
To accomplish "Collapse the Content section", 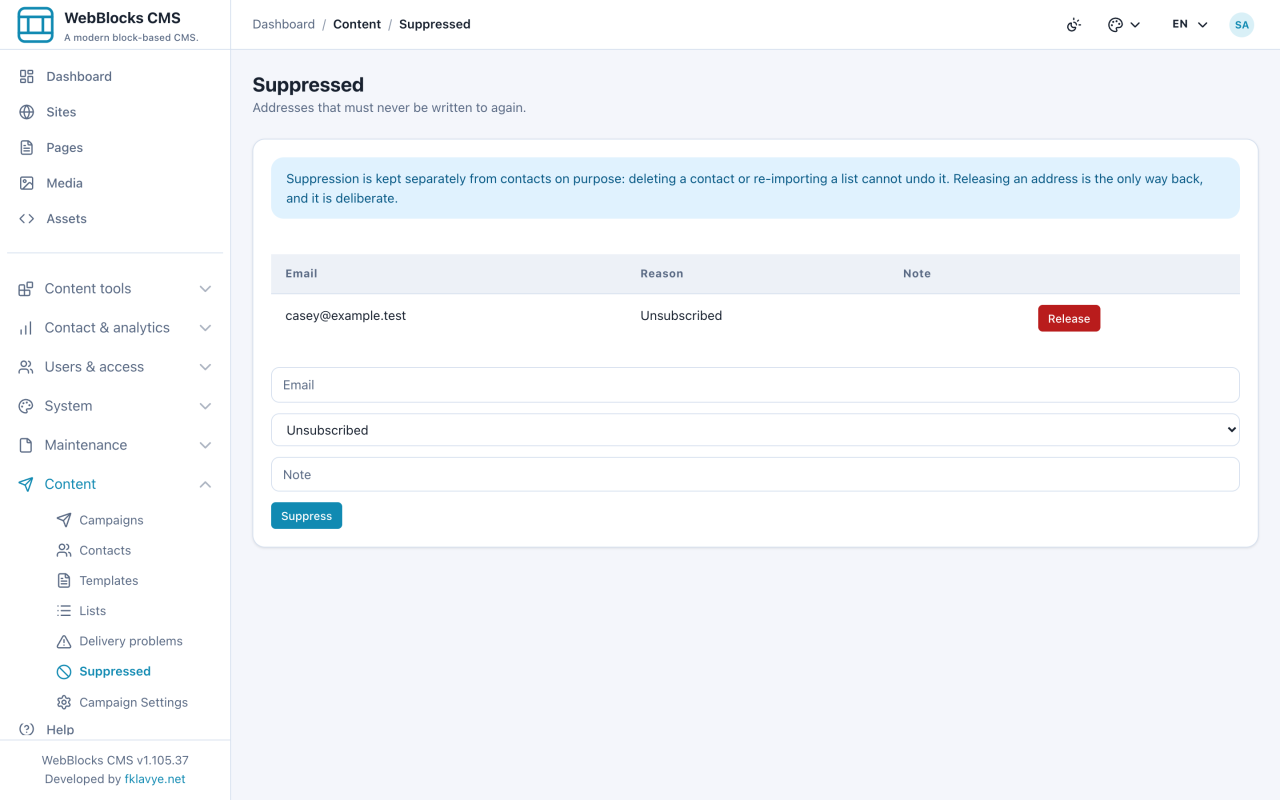I will pos(115,484).
